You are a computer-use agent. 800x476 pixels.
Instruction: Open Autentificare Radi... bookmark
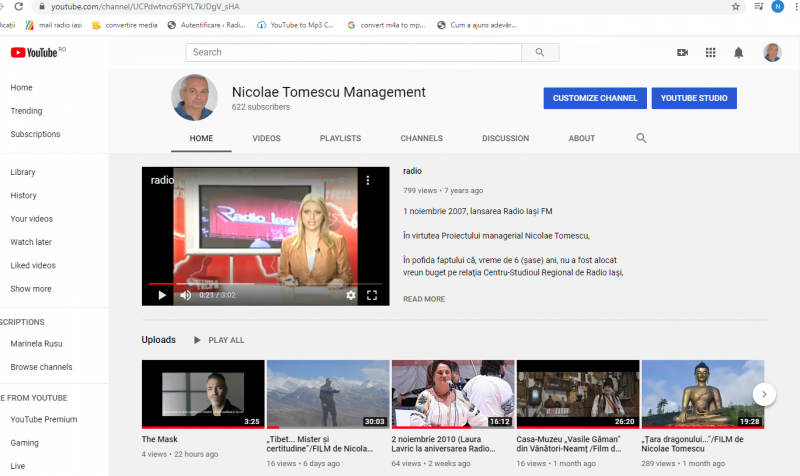207,25
